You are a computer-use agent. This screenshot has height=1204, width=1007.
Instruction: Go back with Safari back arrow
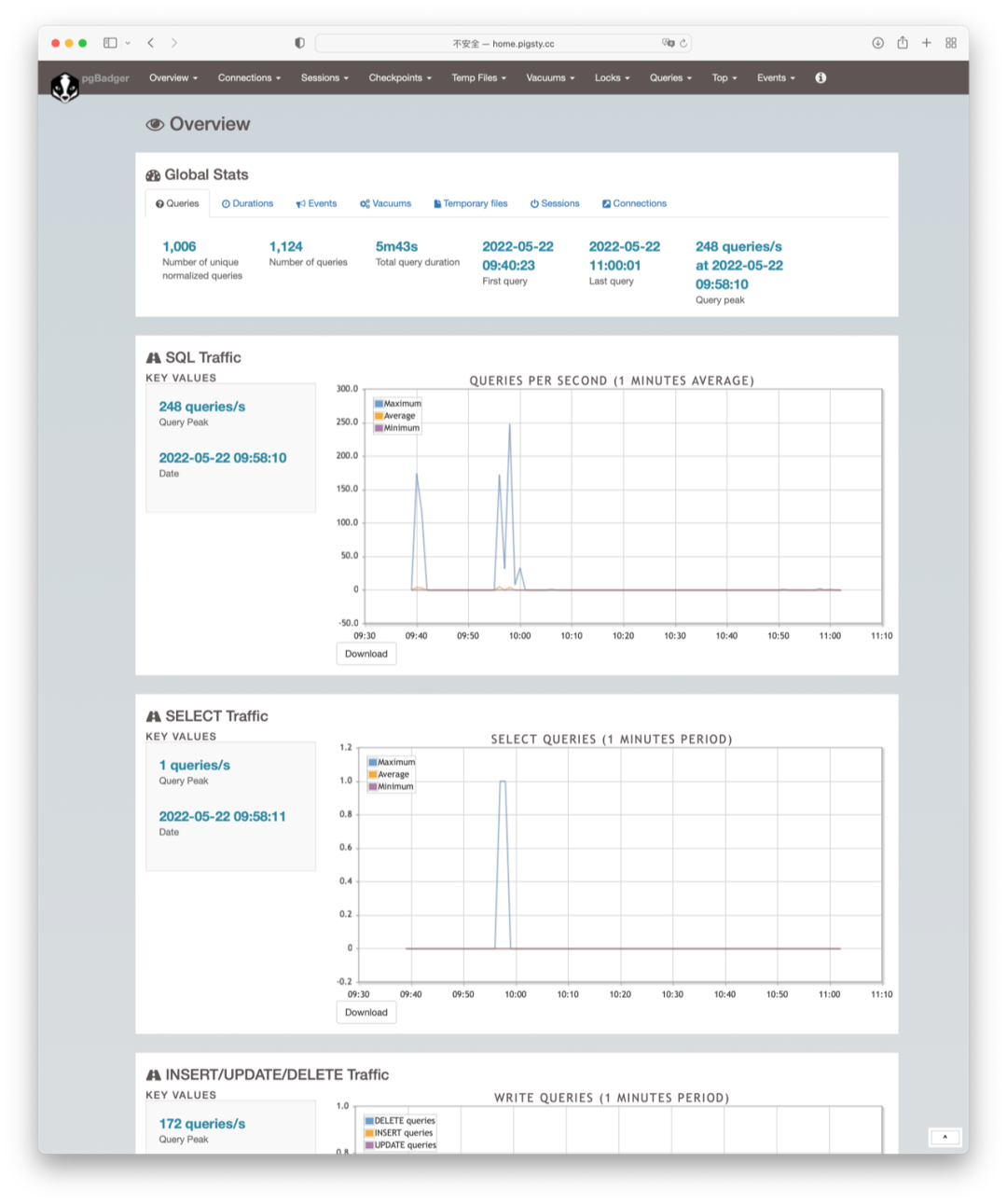coord(151,43)
